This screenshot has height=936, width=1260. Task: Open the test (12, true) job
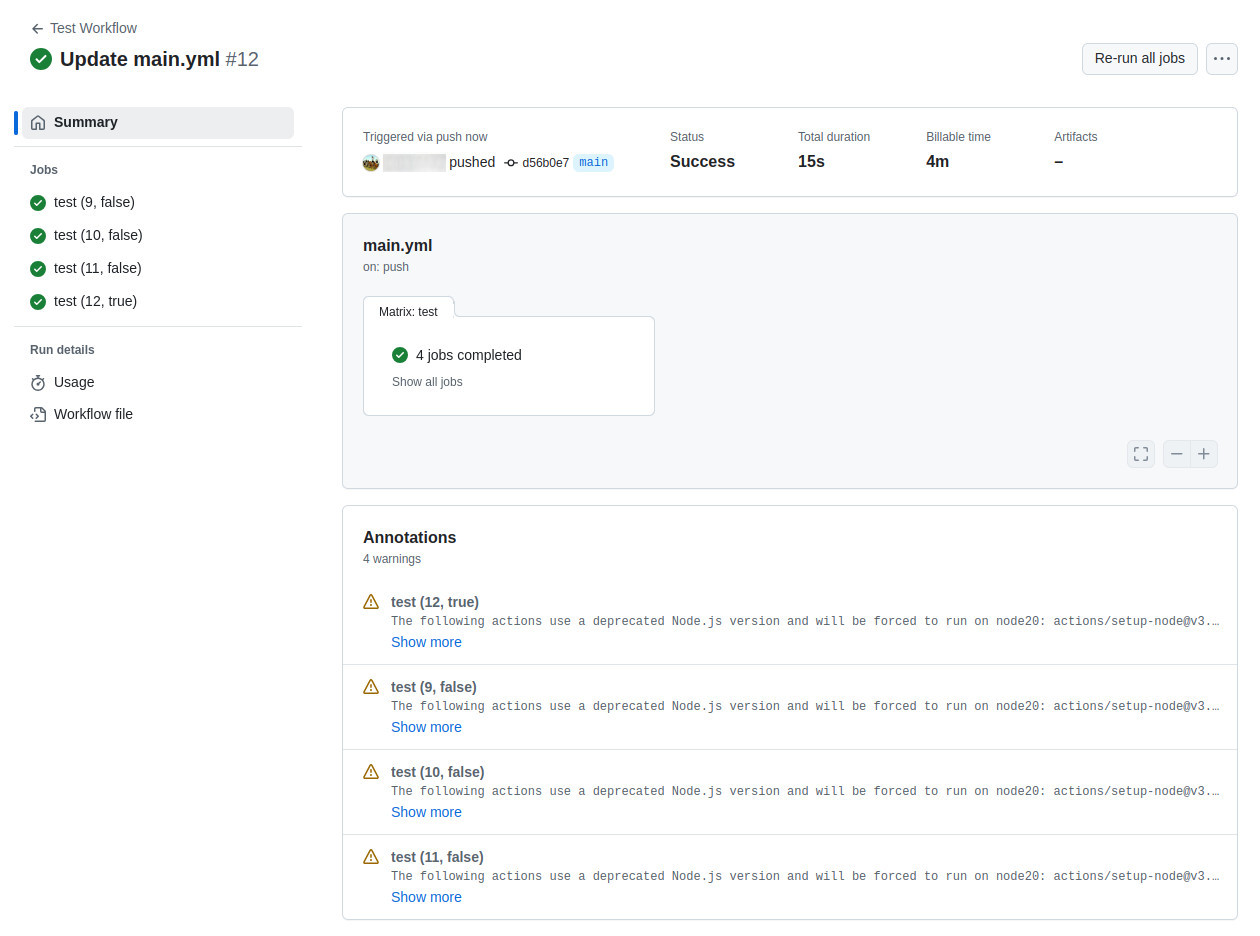95,301
